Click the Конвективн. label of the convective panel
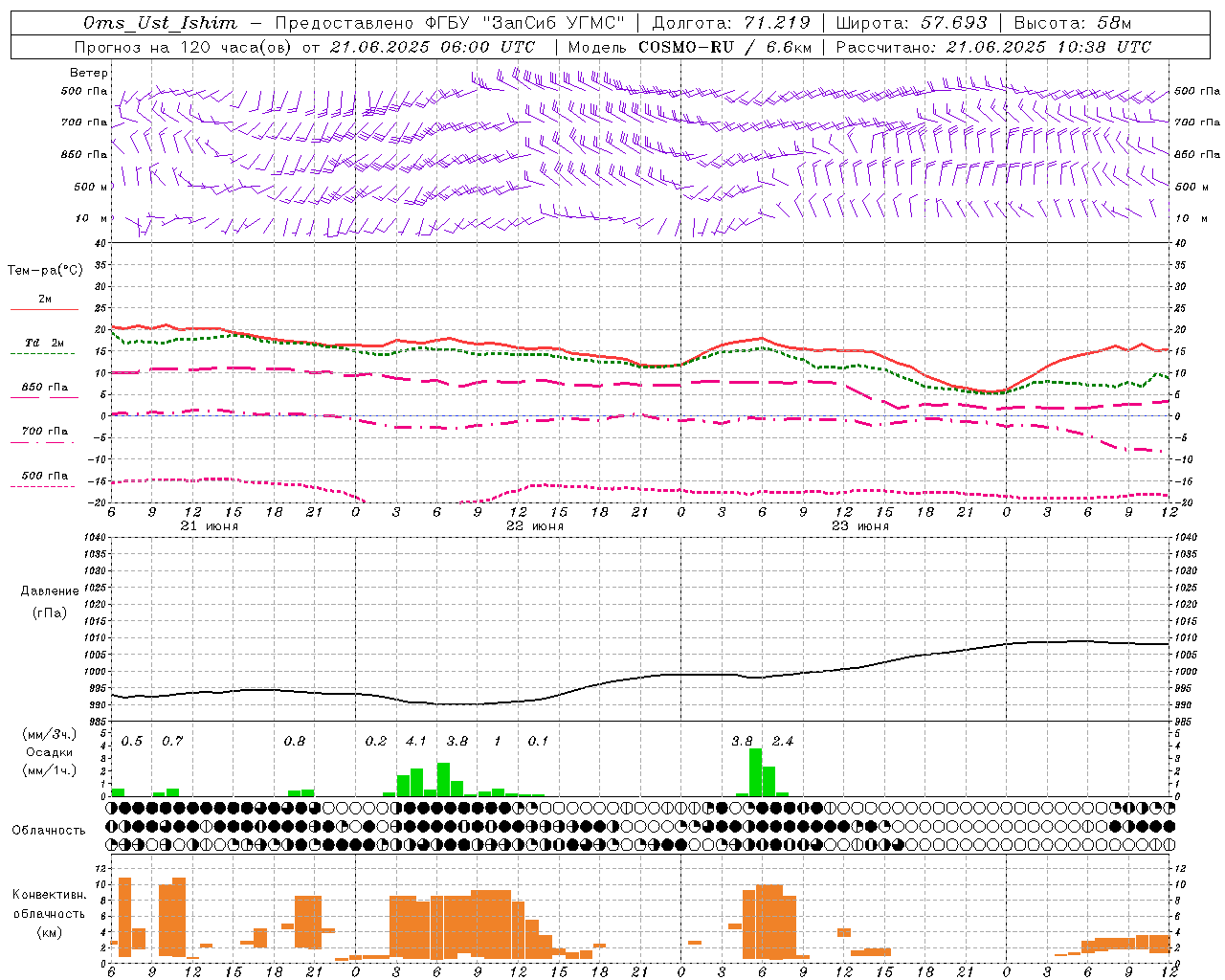 tap(49, 895)
